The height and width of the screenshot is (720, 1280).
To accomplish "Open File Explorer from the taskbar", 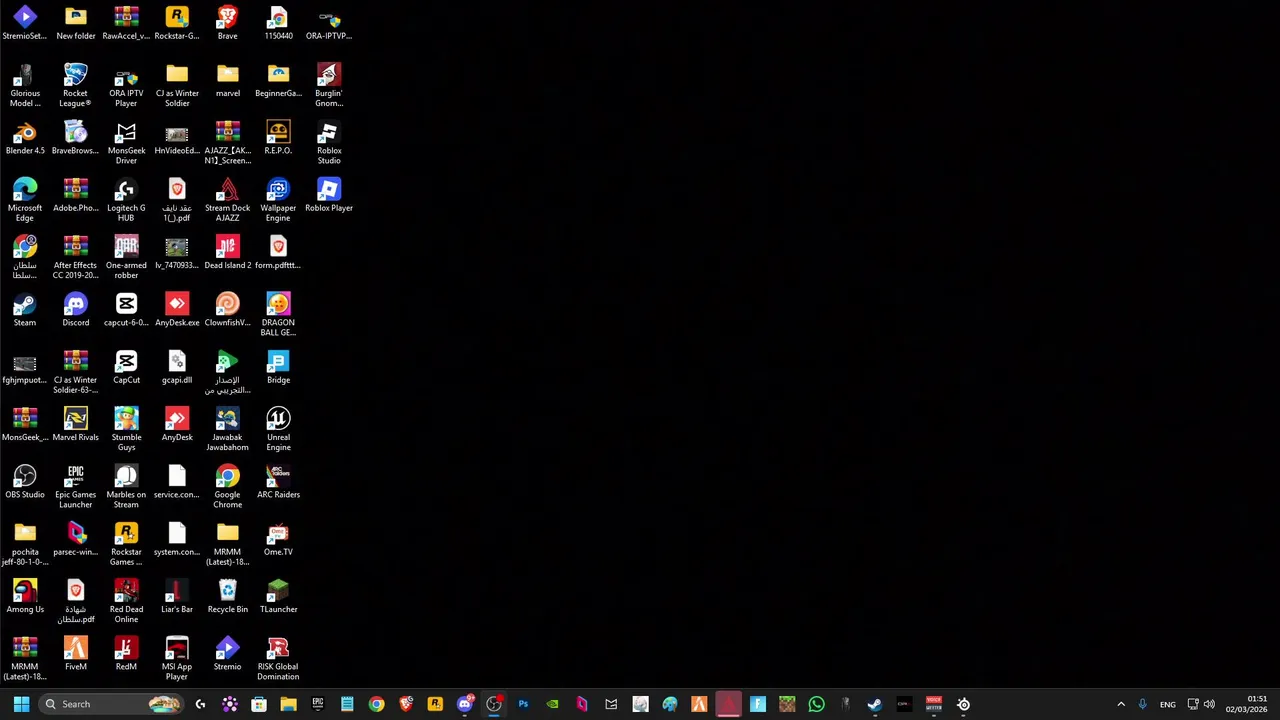I will [288, 704].
